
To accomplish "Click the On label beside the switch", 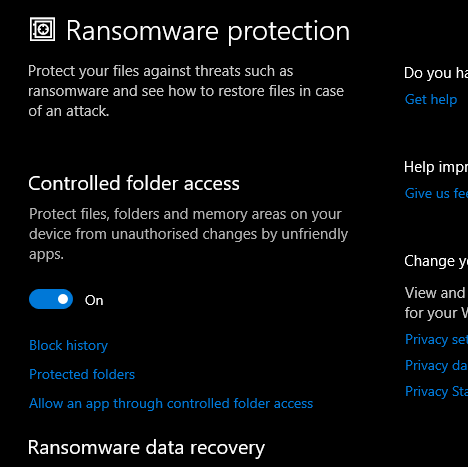I will 94,300.
